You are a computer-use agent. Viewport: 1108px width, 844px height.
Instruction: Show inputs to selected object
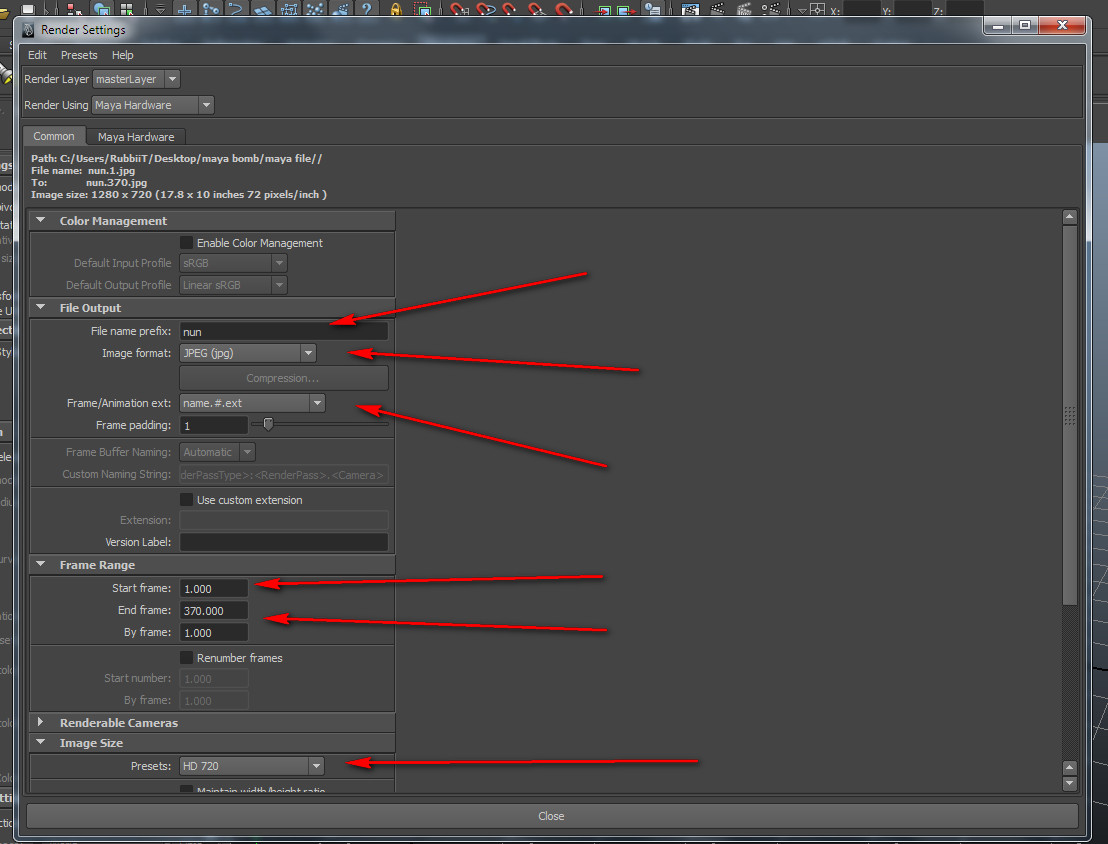point(603,8)
